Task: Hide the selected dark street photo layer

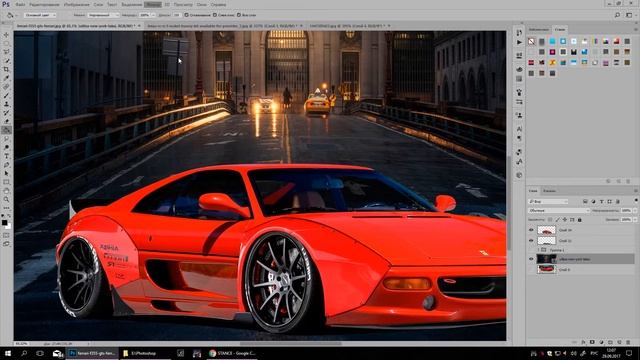Action: tap(531, 259)
